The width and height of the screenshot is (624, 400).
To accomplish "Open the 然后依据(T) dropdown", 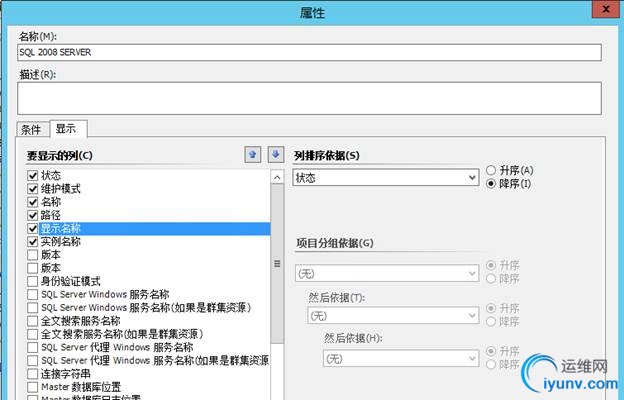I will [393, 316].
